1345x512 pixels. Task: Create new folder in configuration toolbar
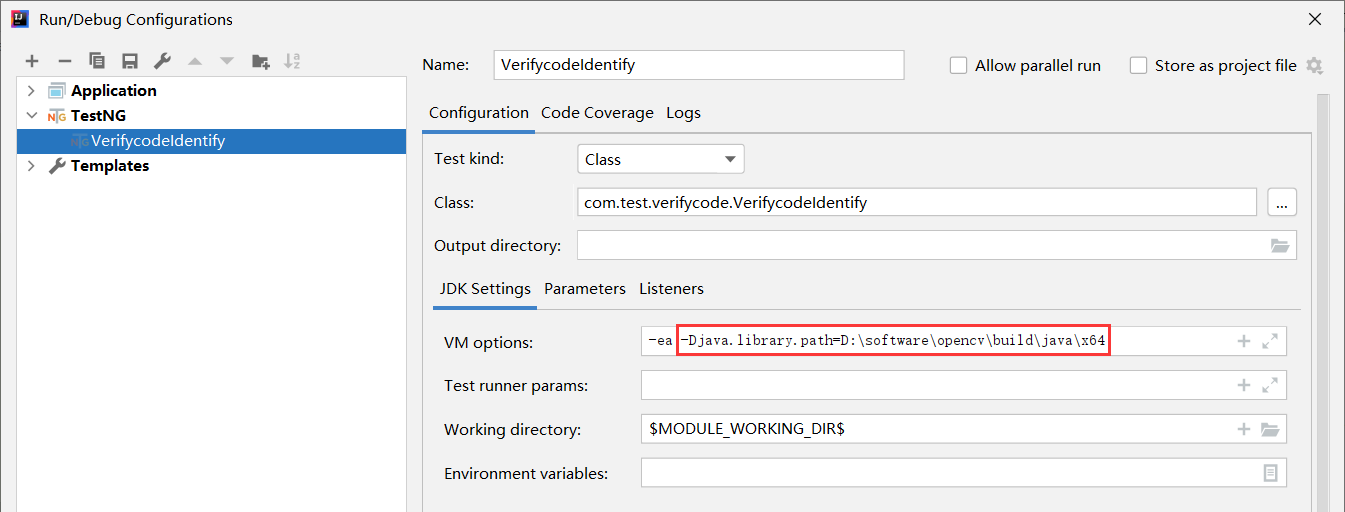tap(260, 62)
